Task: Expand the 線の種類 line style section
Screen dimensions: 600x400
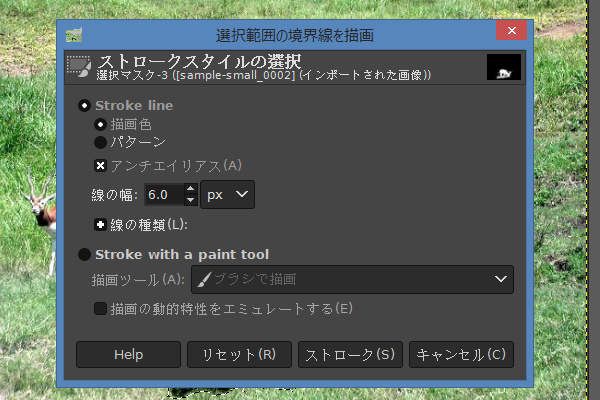Action: [100, 224]
